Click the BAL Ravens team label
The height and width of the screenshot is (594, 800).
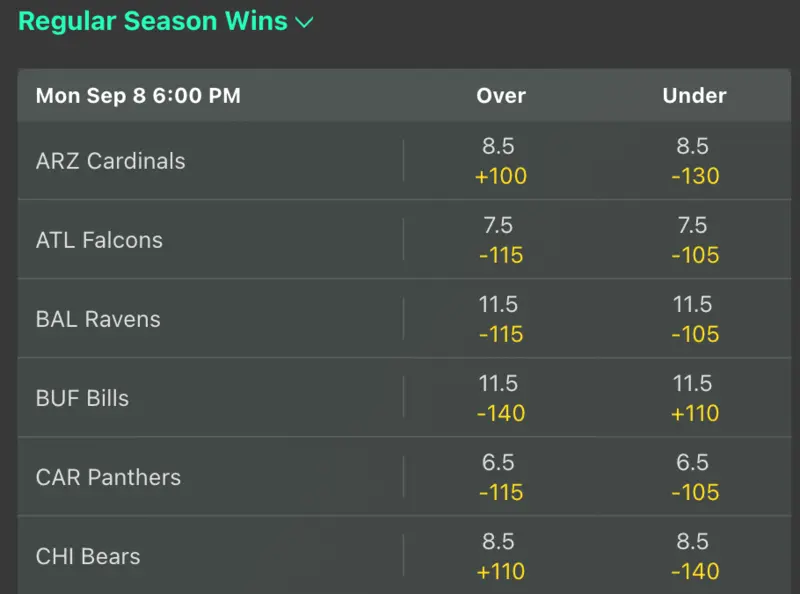98,319
